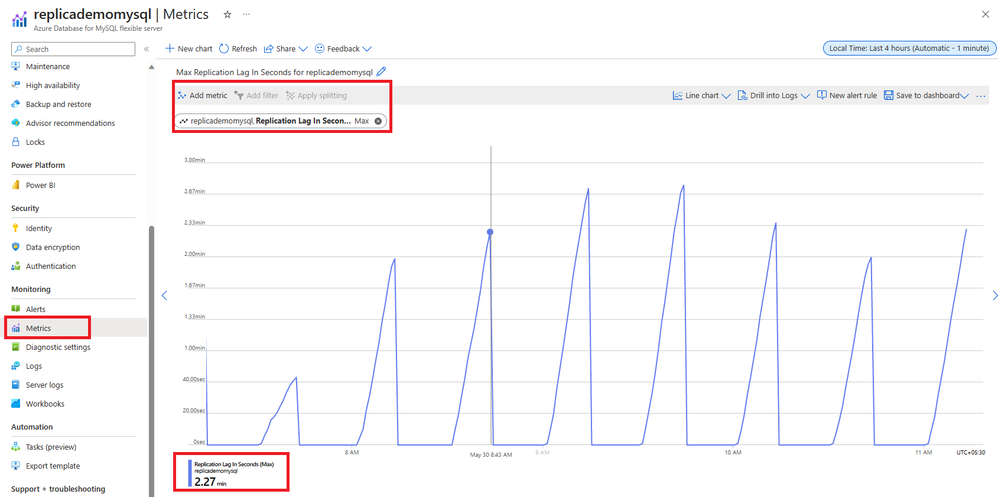This screenshot has height=497, width=998.
Task: Click Apply splitting button
Action: click(x=316, y=95)
